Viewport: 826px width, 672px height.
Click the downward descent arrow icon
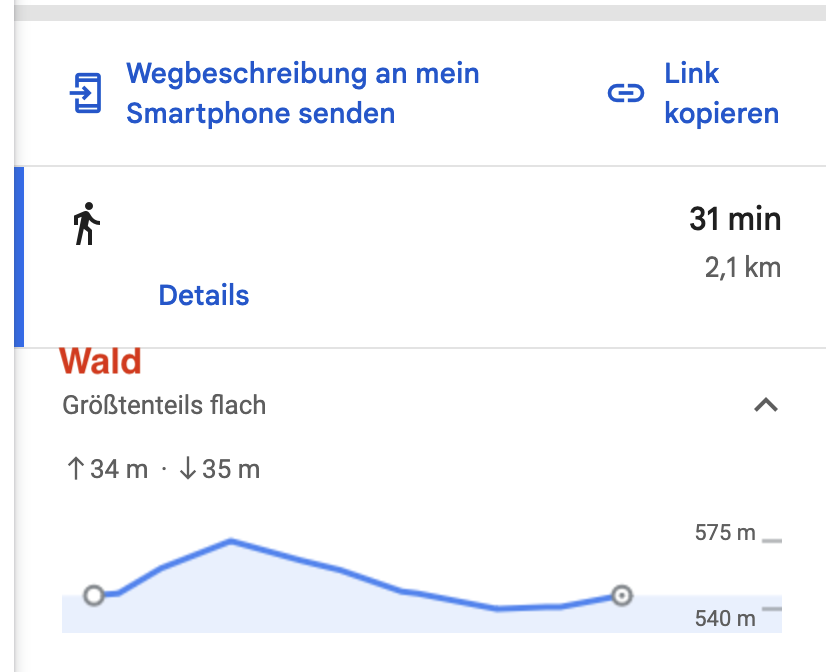click(x=187, y=469)
